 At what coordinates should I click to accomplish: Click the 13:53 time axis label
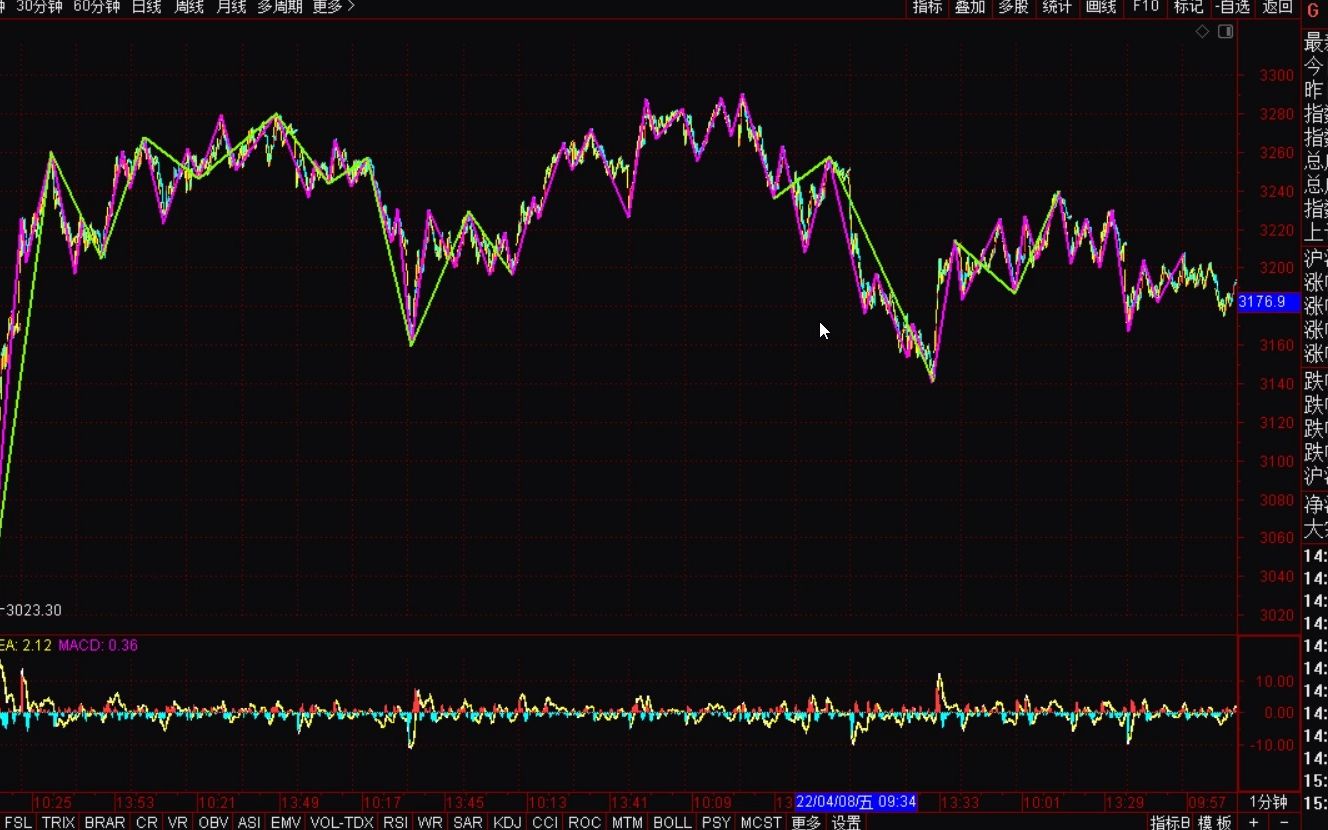pos(134,802)
